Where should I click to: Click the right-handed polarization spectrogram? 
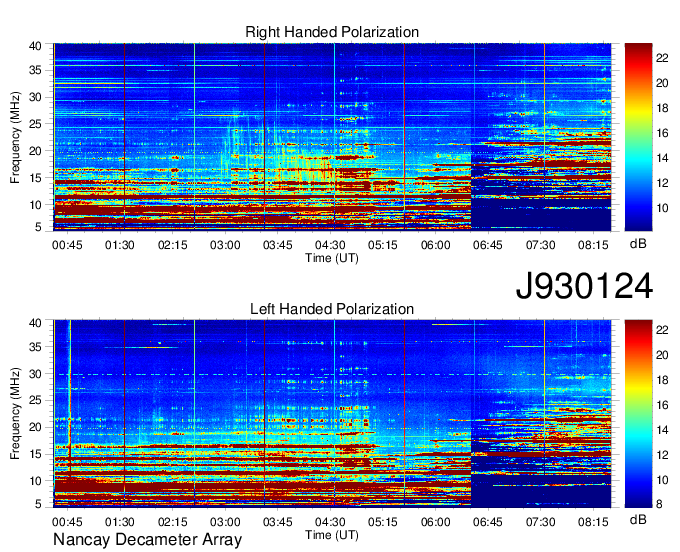(332, 137)
